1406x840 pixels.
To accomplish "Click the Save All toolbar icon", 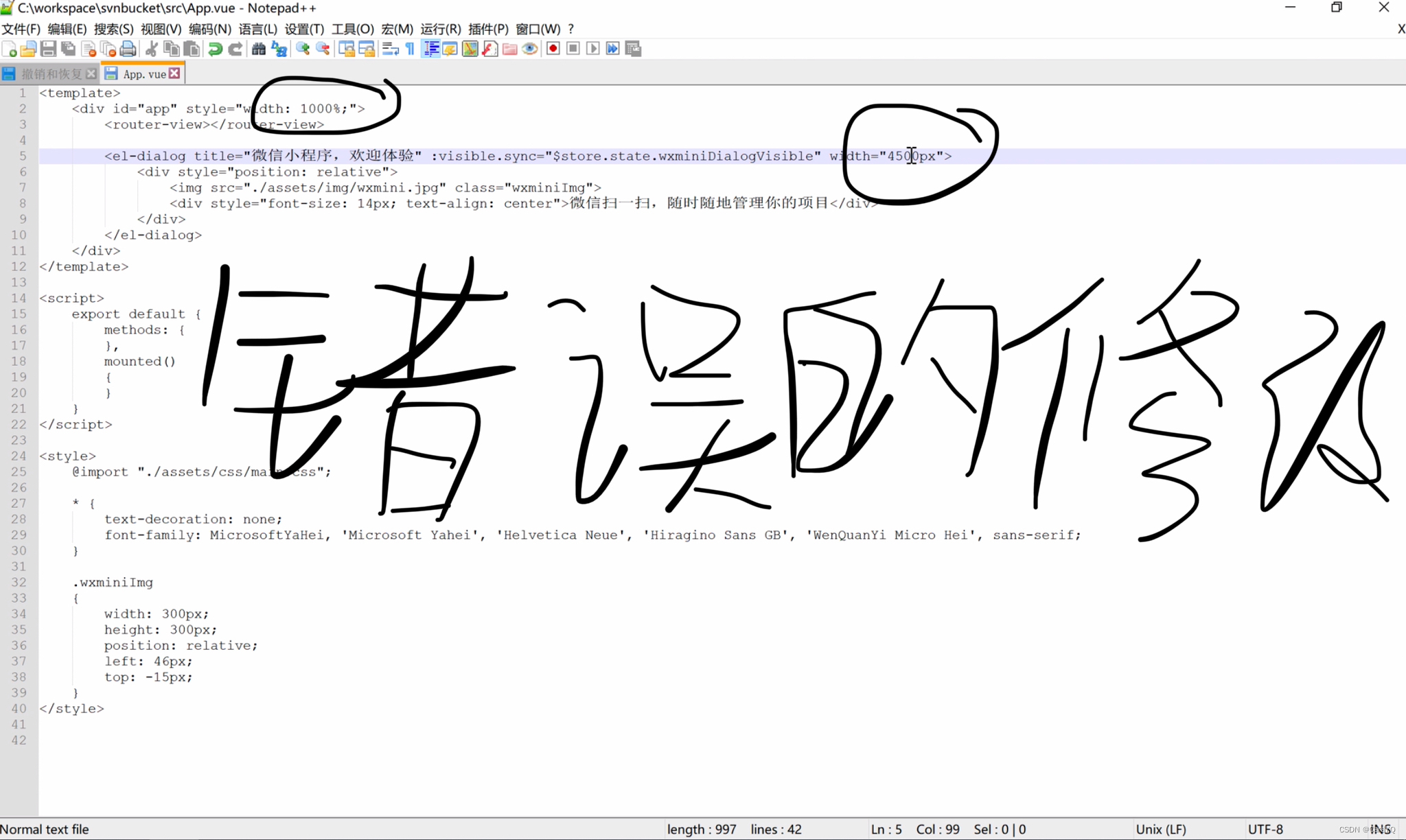I will [x=68, y=49].
